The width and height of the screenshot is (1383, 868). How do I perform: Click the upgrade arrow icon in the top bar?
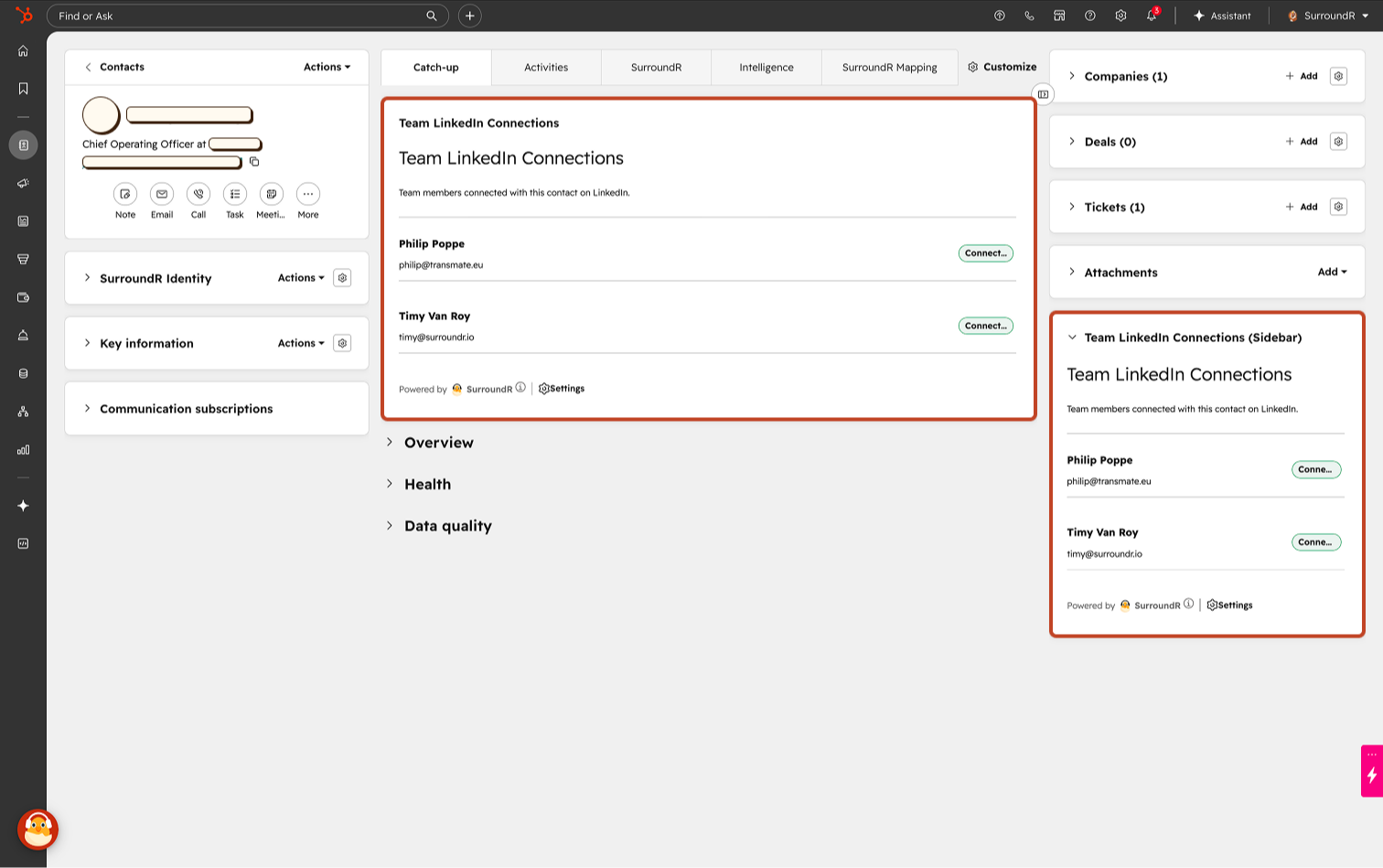coord(999,16)
